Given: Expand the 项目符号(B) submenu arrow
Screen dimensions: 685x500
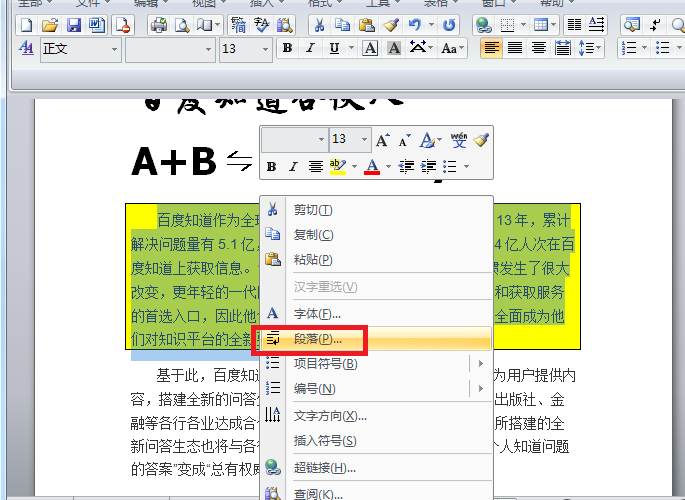Looking at the screenshot, I should click(481, 363).
